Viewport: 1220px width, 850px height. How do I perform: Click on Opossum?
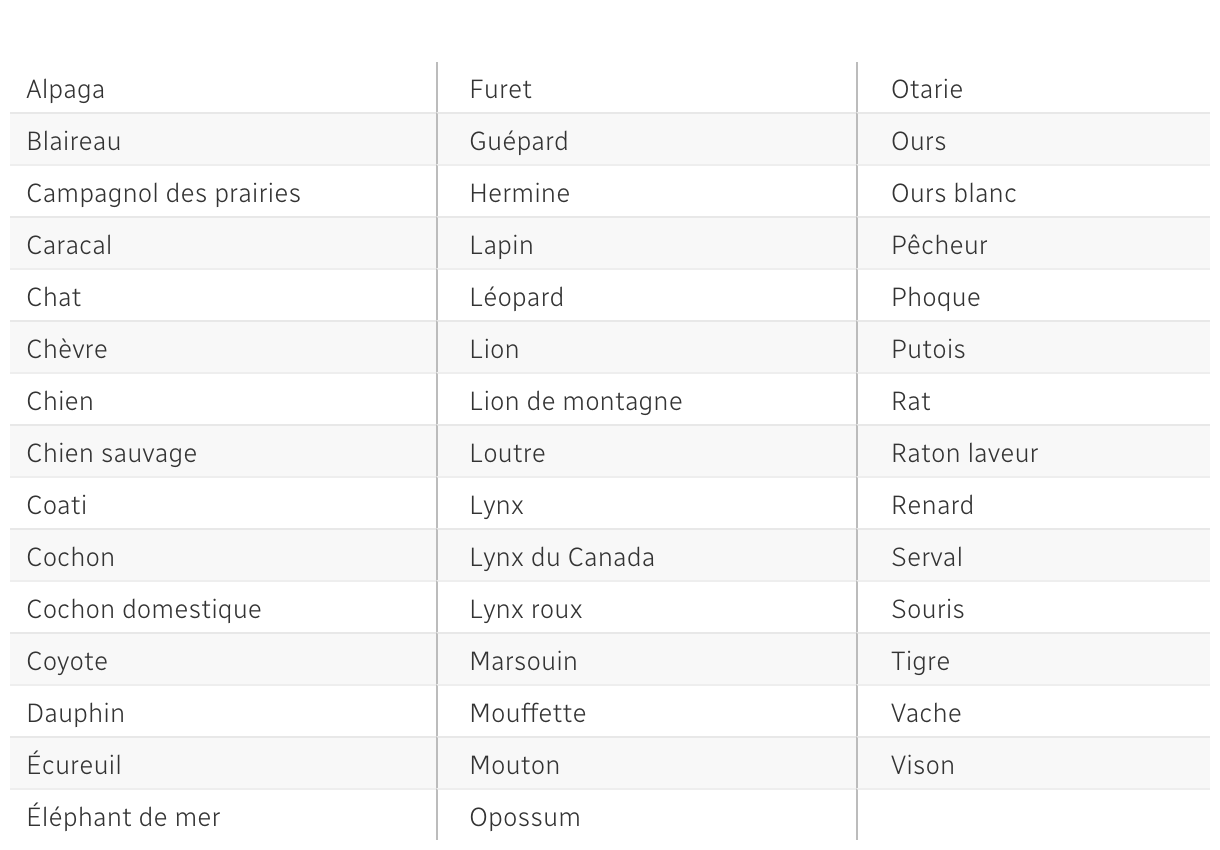[525, 818]
